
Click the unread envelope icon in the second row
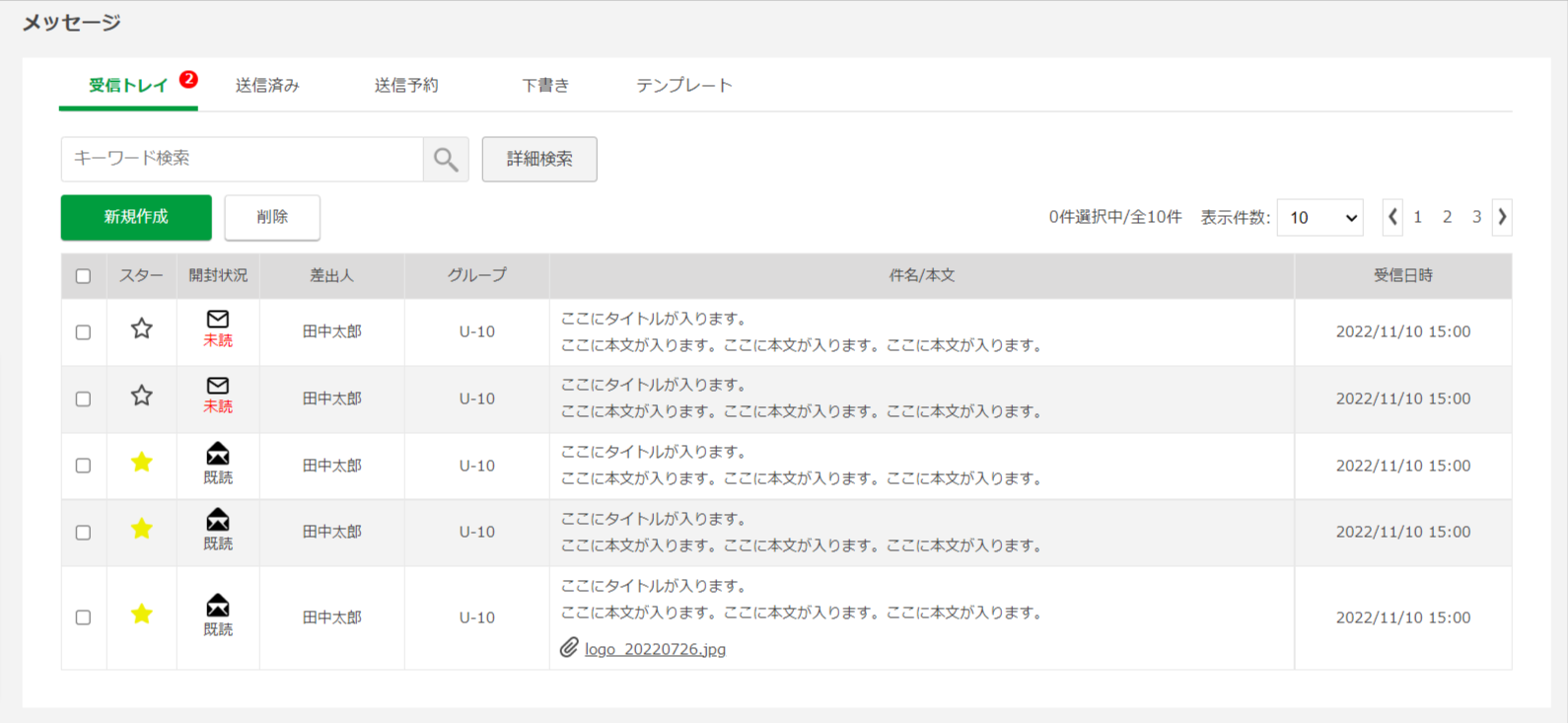(x=218, y=386)
